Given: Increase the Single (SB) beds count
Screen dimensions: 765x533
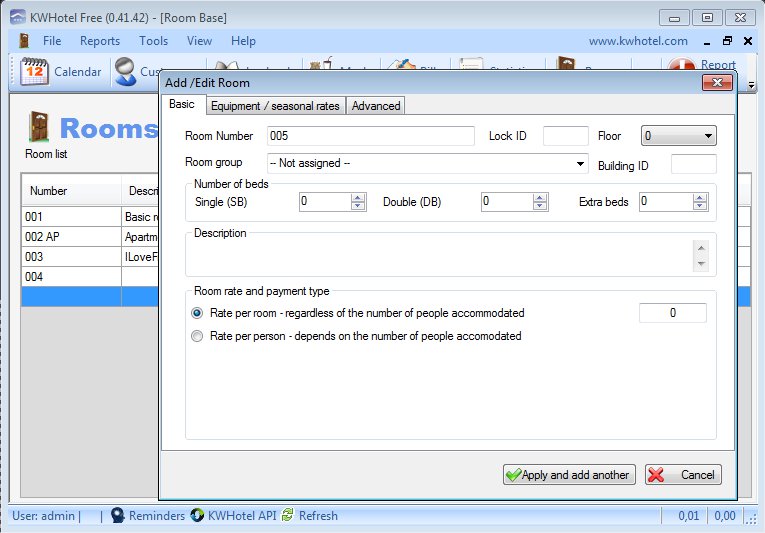Looking at the screenshot, I should (x=358, y=197).
